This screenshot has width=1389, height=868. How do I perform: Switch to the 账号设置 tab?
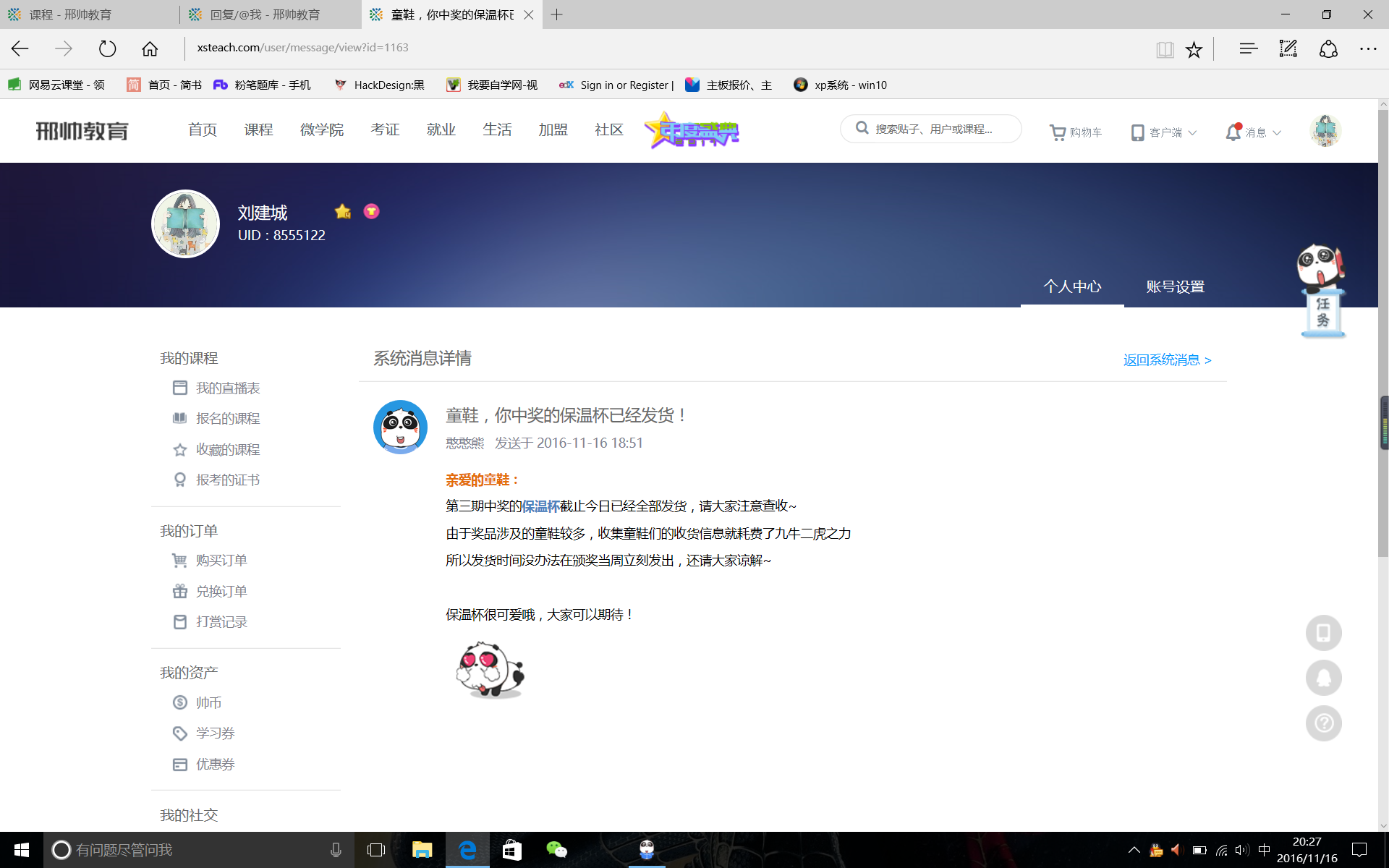1174,286
